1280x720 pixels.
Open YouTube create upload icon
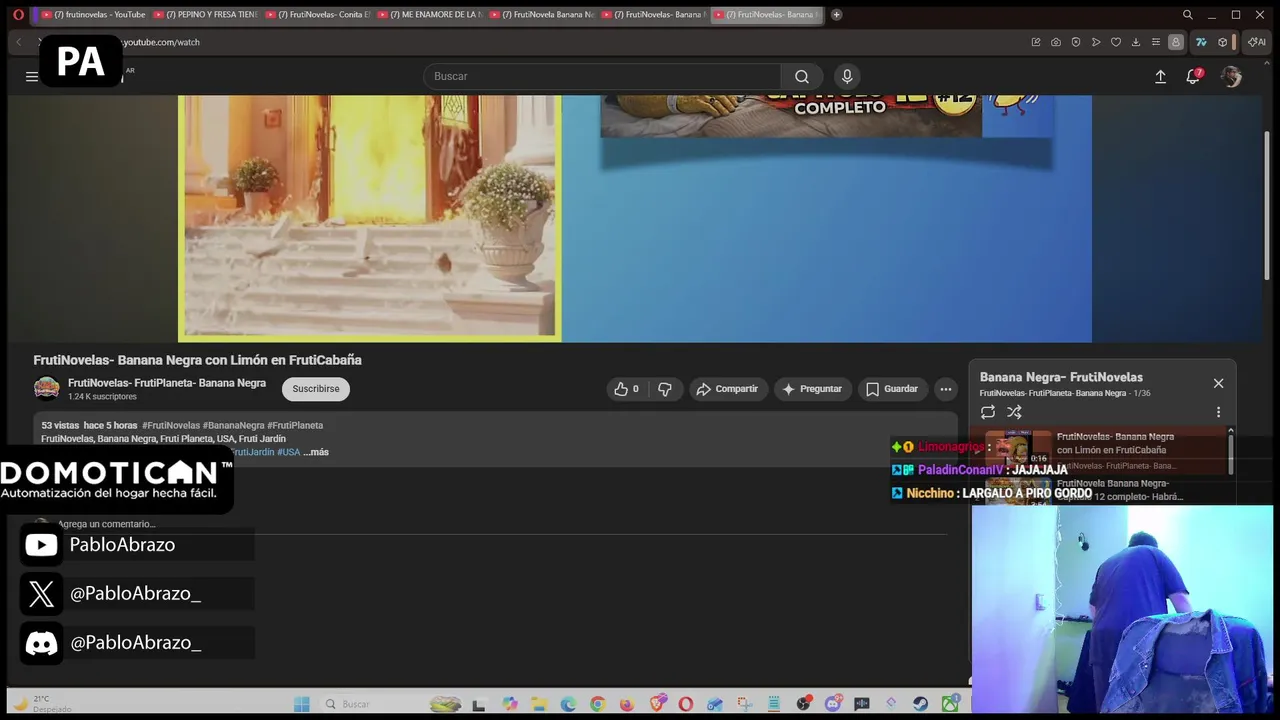pos(1160,76)
